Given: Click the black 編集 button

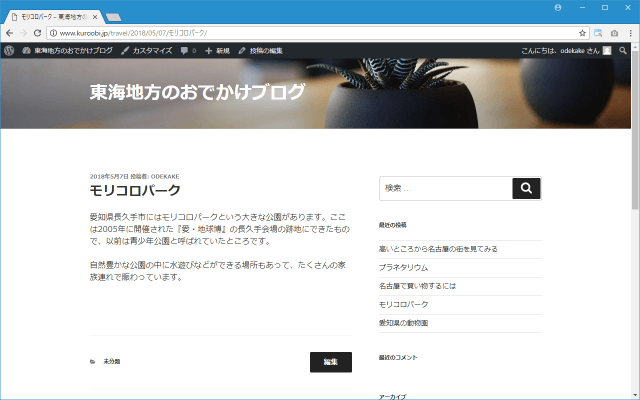Looking at the screenshot, I should point(331,362).
